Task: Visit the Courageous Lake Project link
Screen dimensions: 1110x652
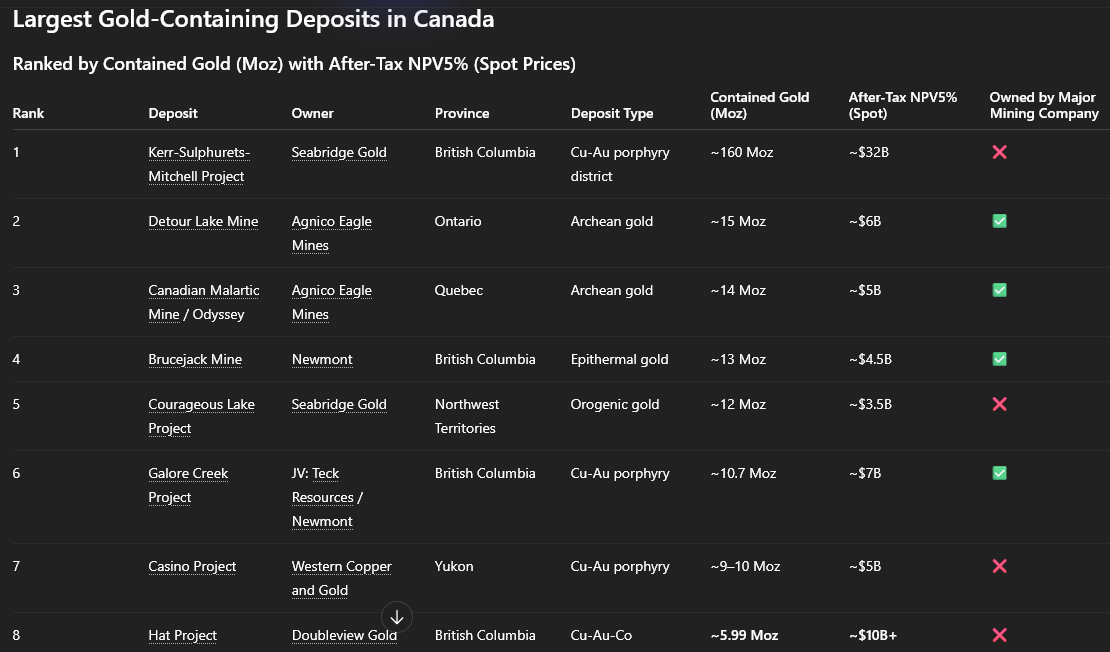Action: pyautogui.click(x=201, y=404)
